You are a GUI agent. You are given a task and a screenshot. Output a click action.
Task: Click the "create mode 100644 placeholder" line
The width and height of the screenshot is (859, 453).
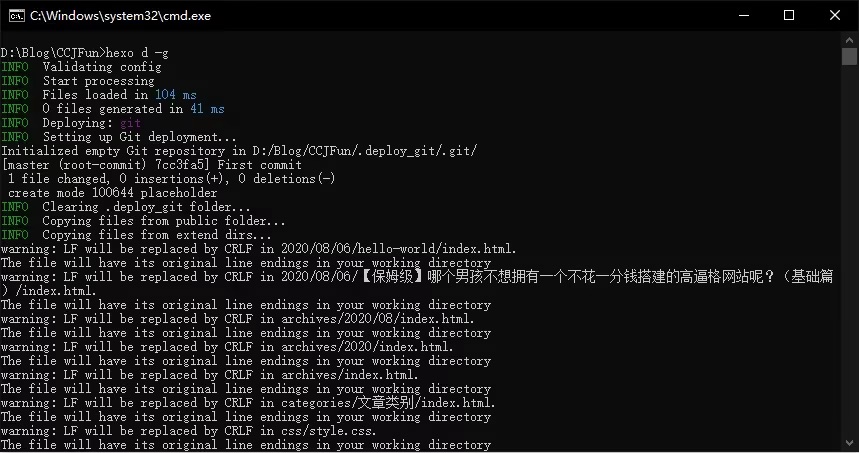(112, 193)
